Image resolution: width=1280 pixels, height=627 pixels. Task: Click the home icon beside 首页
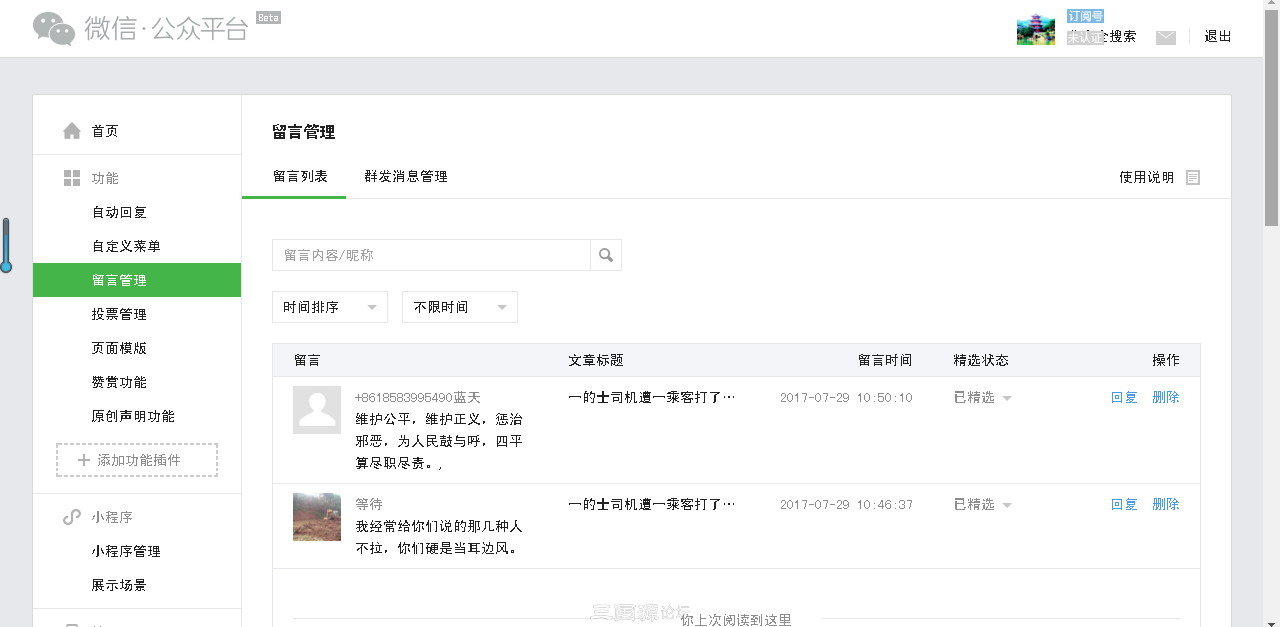pyautogui.click(x=72, y=131)
